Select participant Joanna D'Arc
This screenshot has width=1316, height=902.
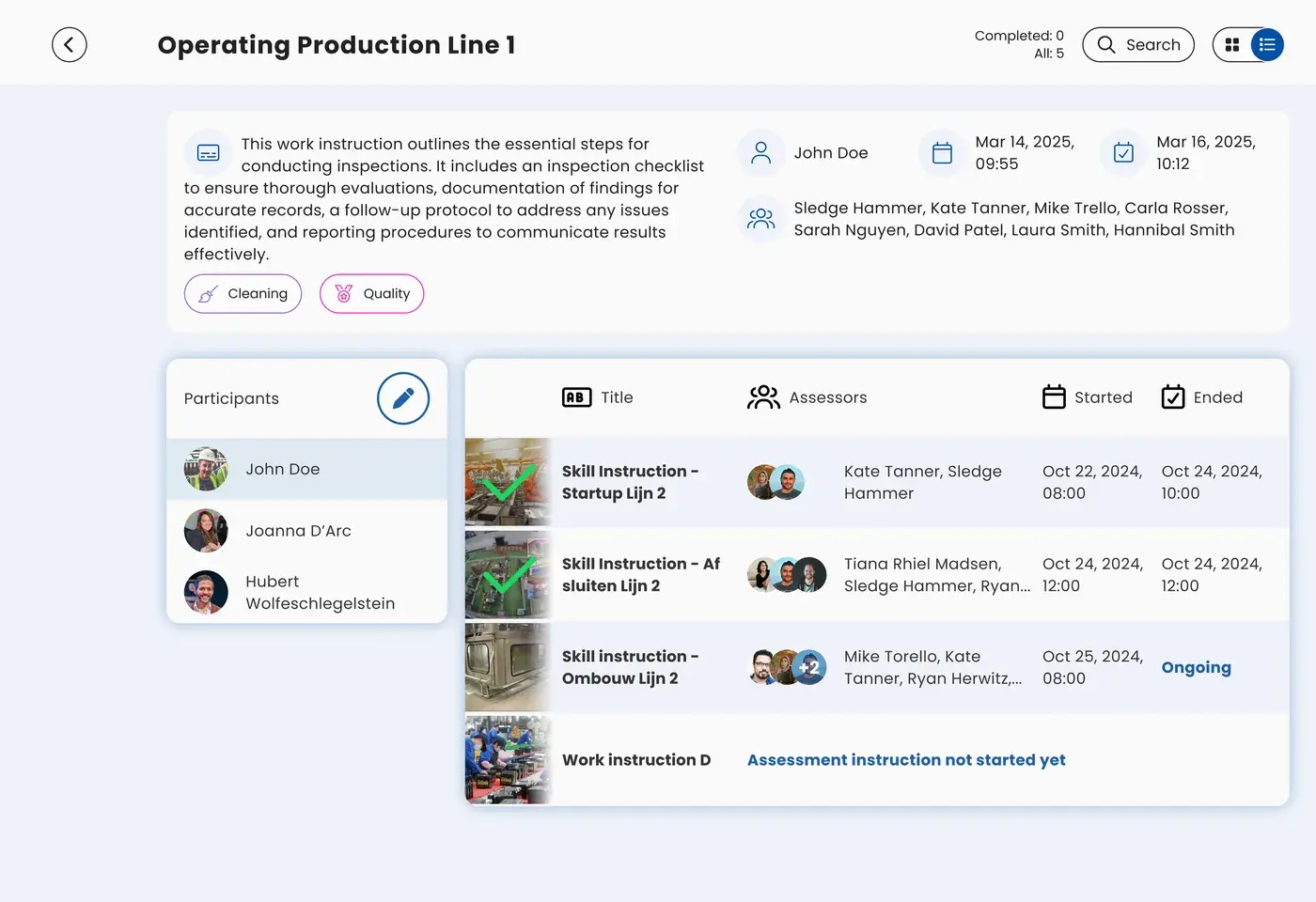(x=306, y=531)
